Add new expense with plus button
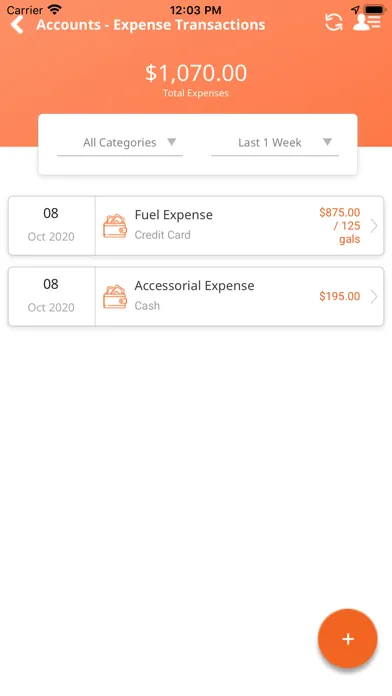This screenshot has width=392, height=696. pyautogui.click(x=348, y=638)
